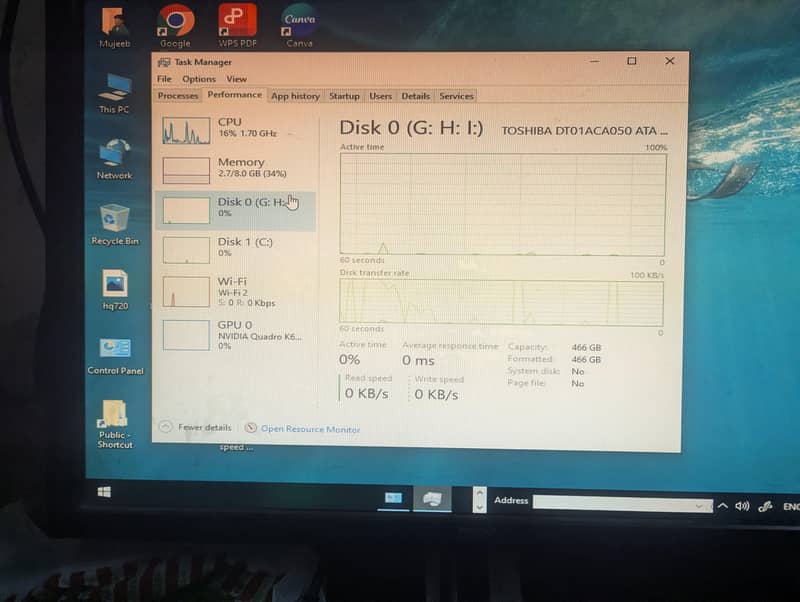Click the CPU usage mini graph thumbnail
Screen dimensions: 800x602
(x=186, y=130)
